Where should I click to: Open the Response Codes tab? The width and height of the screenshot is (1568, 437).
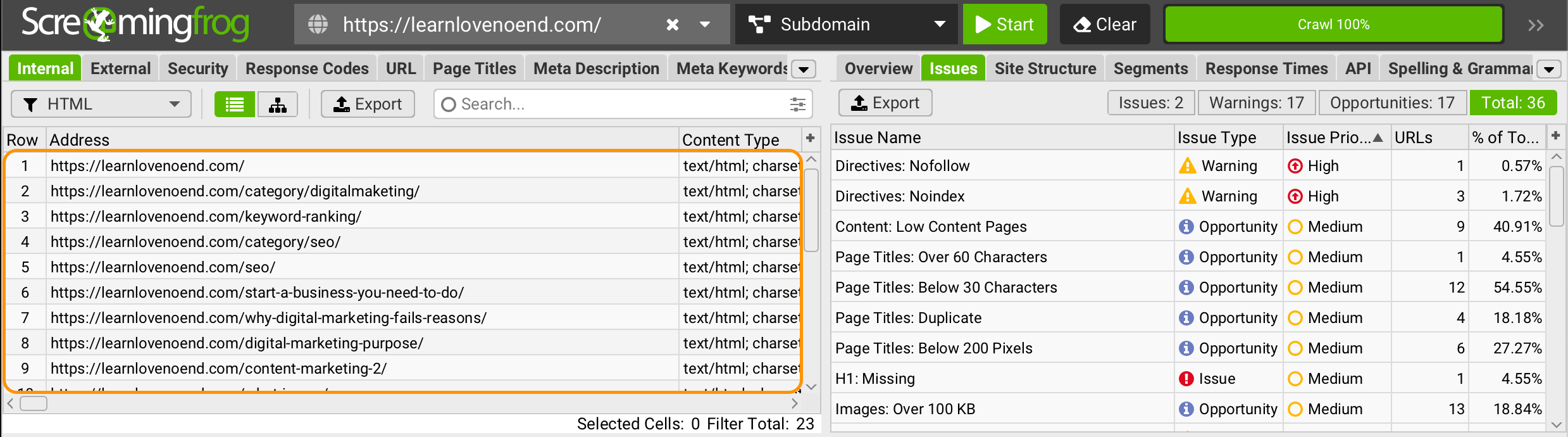click(307, 68)
